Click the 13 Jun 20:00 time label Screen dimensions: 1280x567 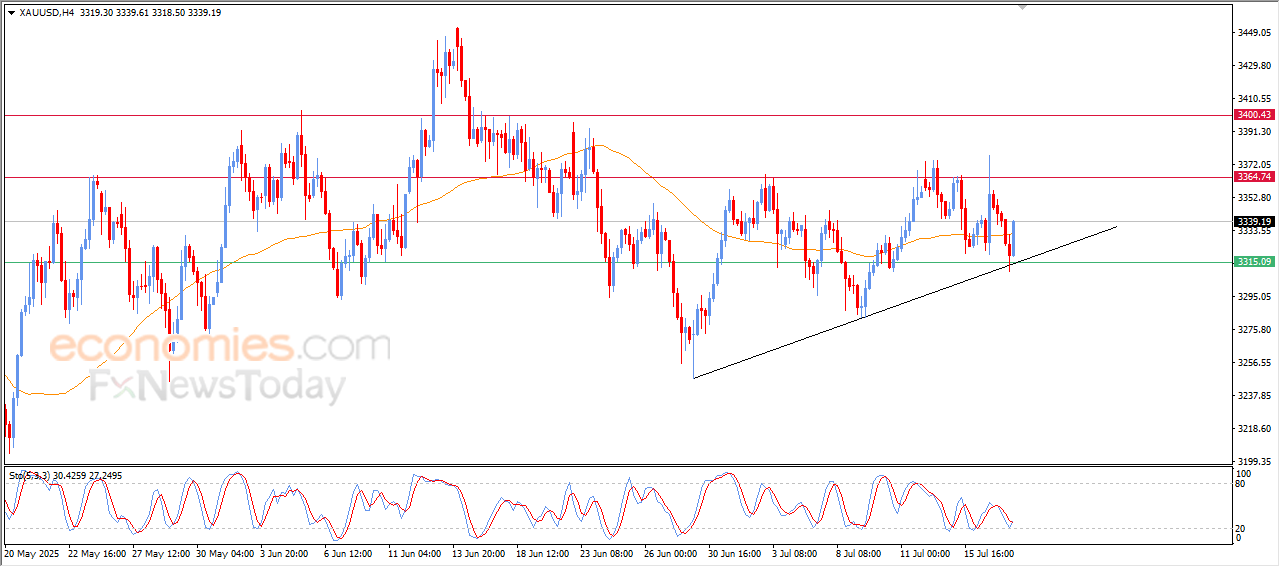pyautogui.click(x=481, y=552)
